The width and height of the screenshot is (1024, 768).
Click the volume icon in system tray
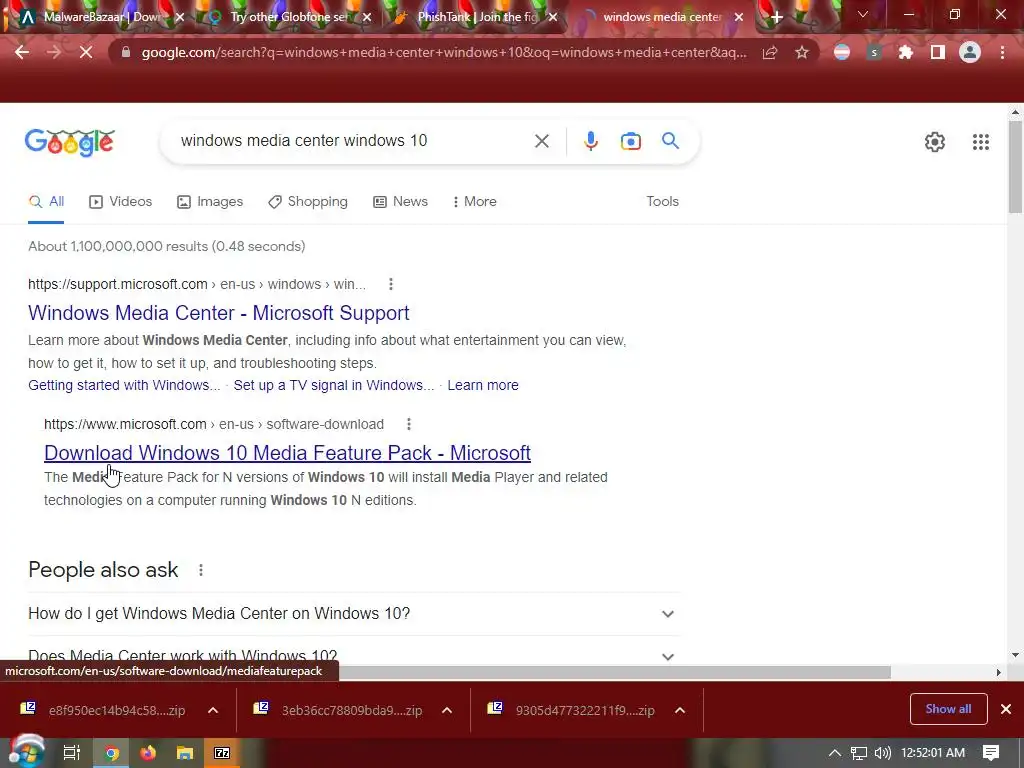coord(882,753)
